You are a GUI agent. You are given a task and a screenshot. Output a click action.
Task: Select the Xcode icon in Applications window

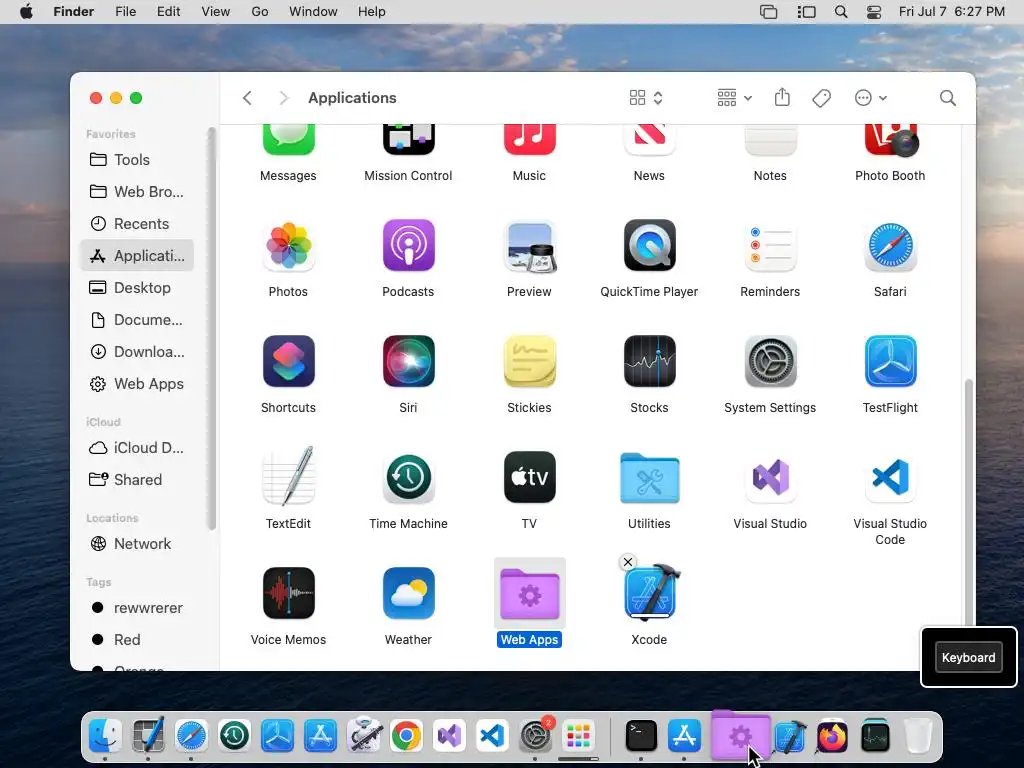coord(650,592)
